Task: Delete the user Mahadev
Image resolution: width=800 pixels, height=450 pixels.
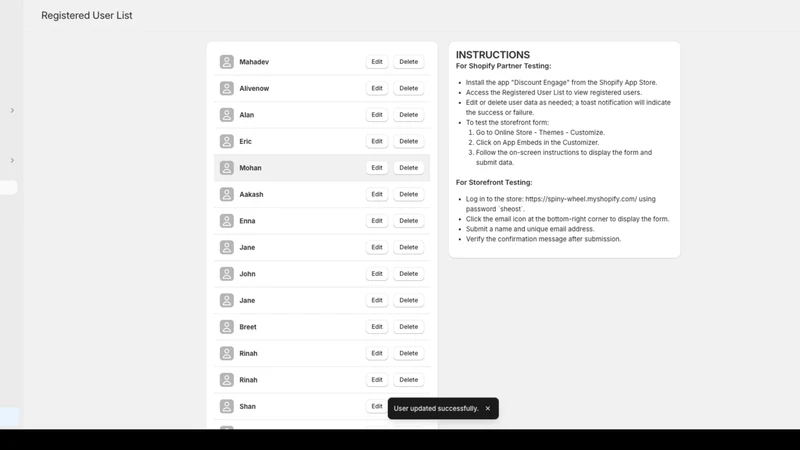Action: (x=409, y=62)
